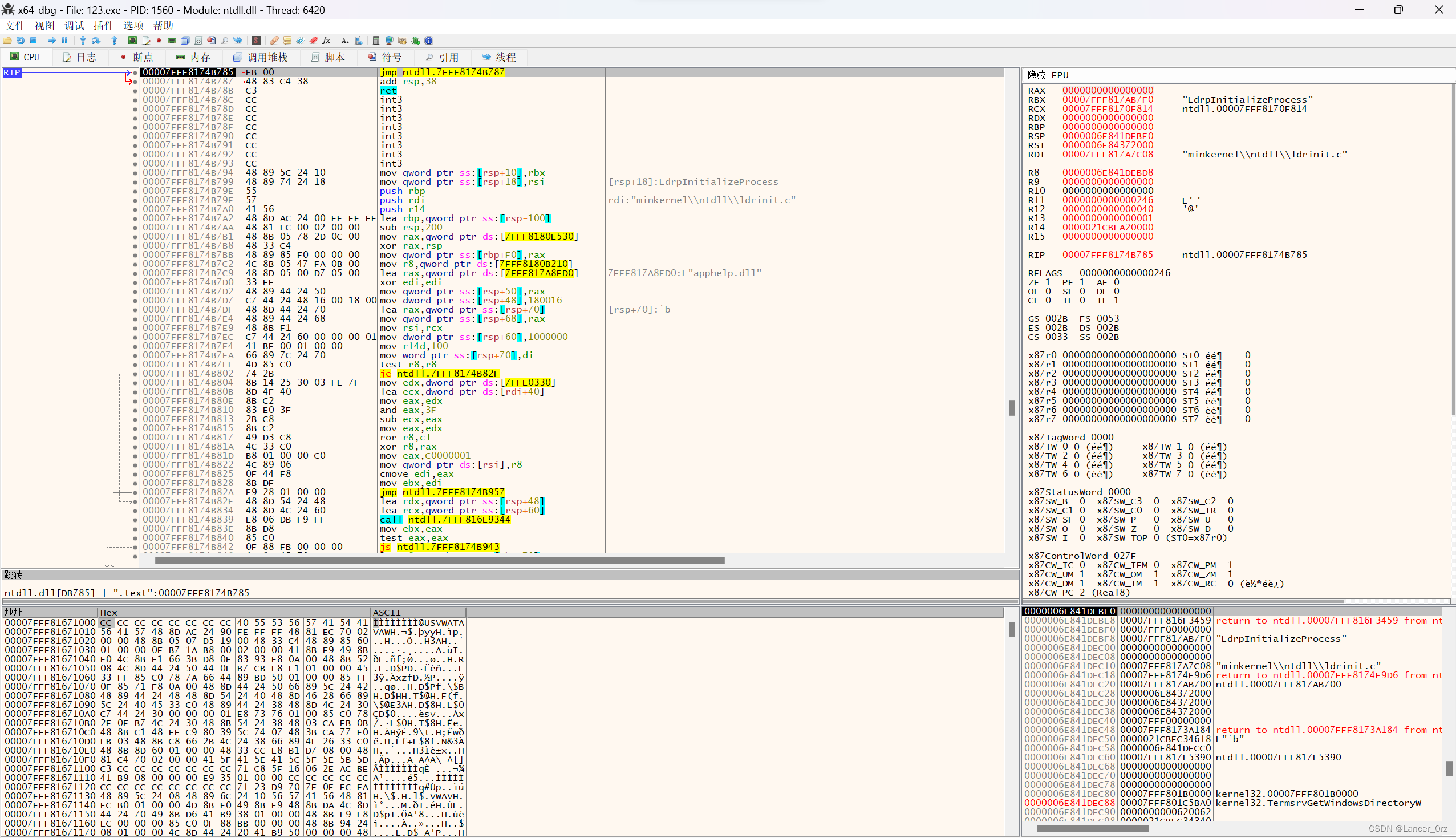Click the blue Run arrow icon

pos(52,41)
